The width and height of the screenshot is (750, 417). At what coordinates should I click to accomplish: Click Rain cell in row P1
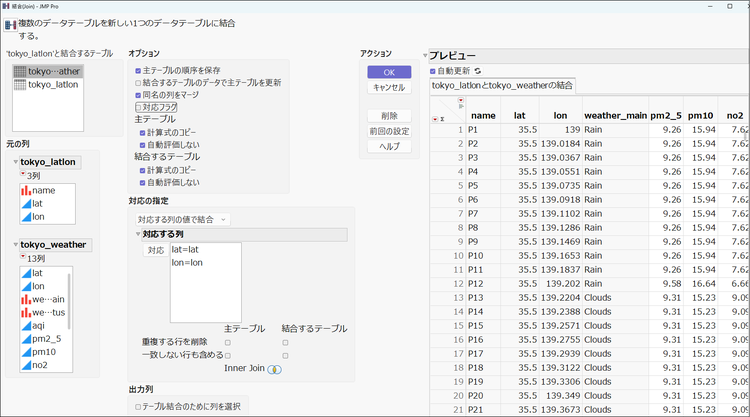[x=616, y=130]
